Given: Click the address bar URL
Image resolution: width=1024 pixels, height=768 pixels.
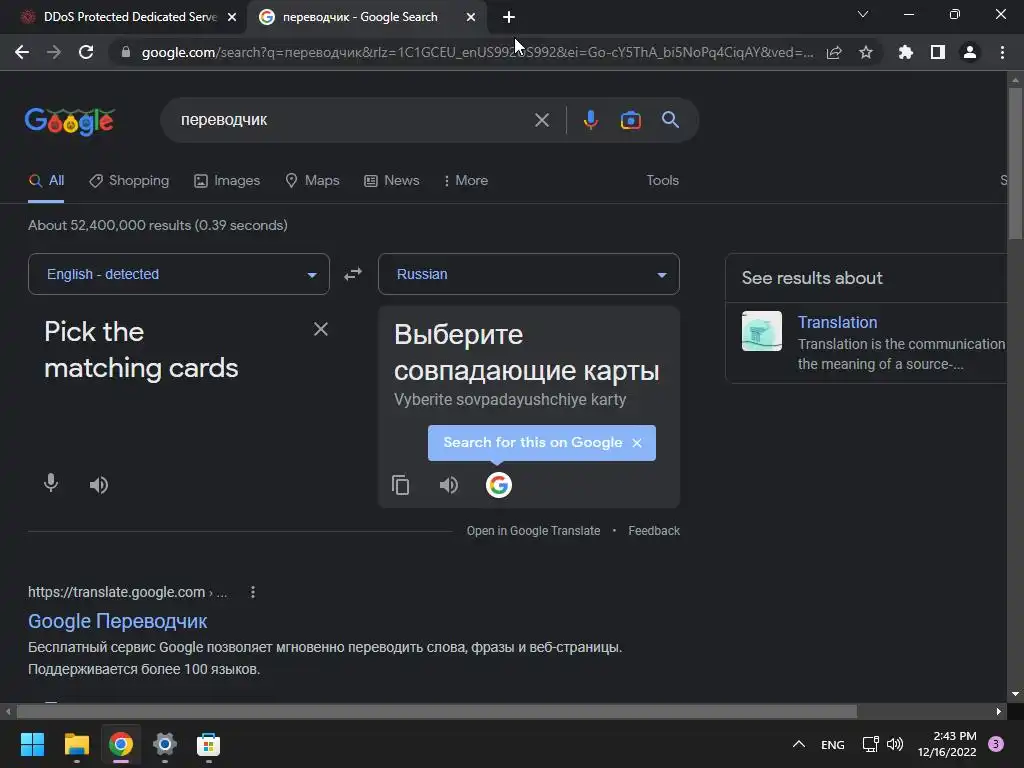Looking at the screenshot, I should (477, 52).
